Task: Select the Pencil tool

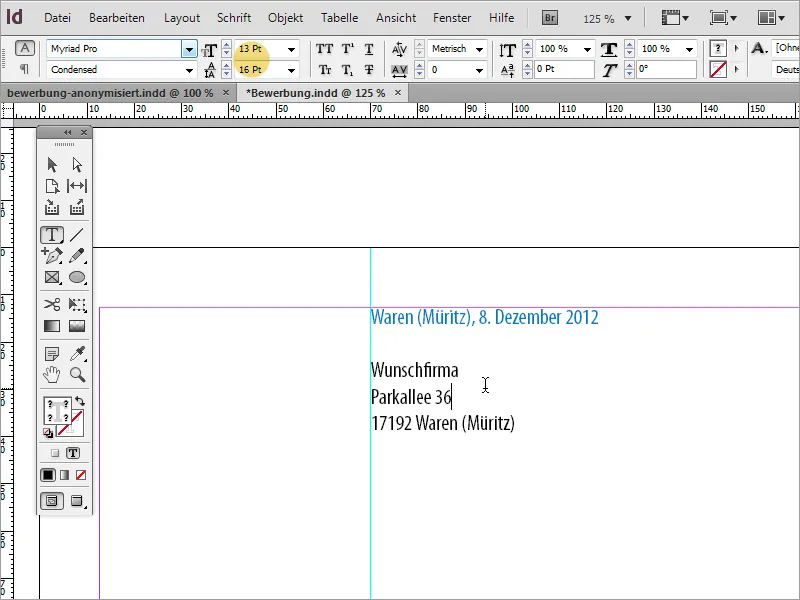Action: tap(77, 256)
